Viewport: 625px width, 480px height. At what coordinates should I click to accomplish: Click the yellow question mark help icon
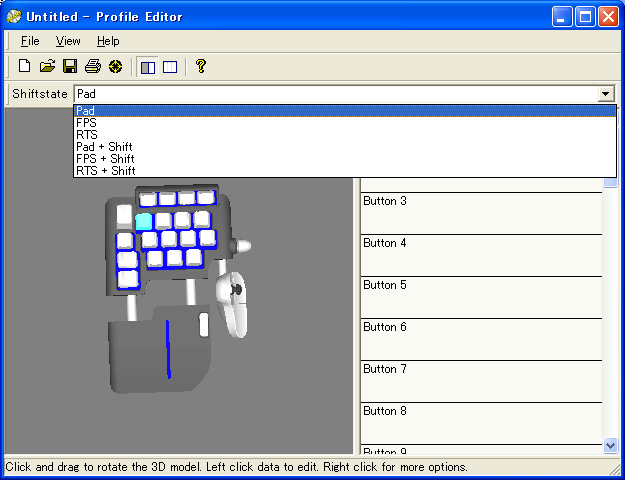point(201,66)
